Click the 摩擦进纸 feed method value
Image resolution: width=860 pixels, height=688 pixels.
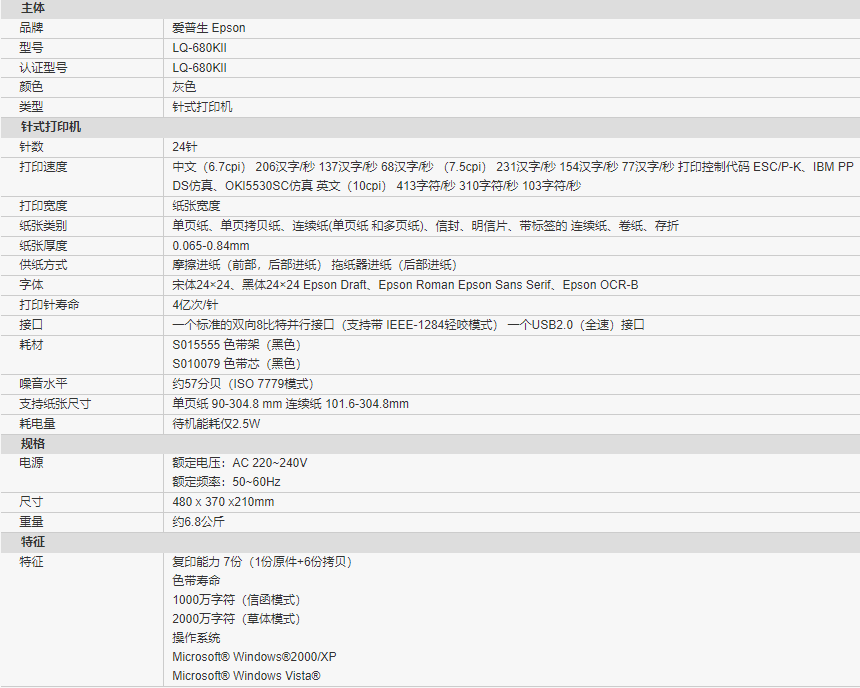point(314,265)
